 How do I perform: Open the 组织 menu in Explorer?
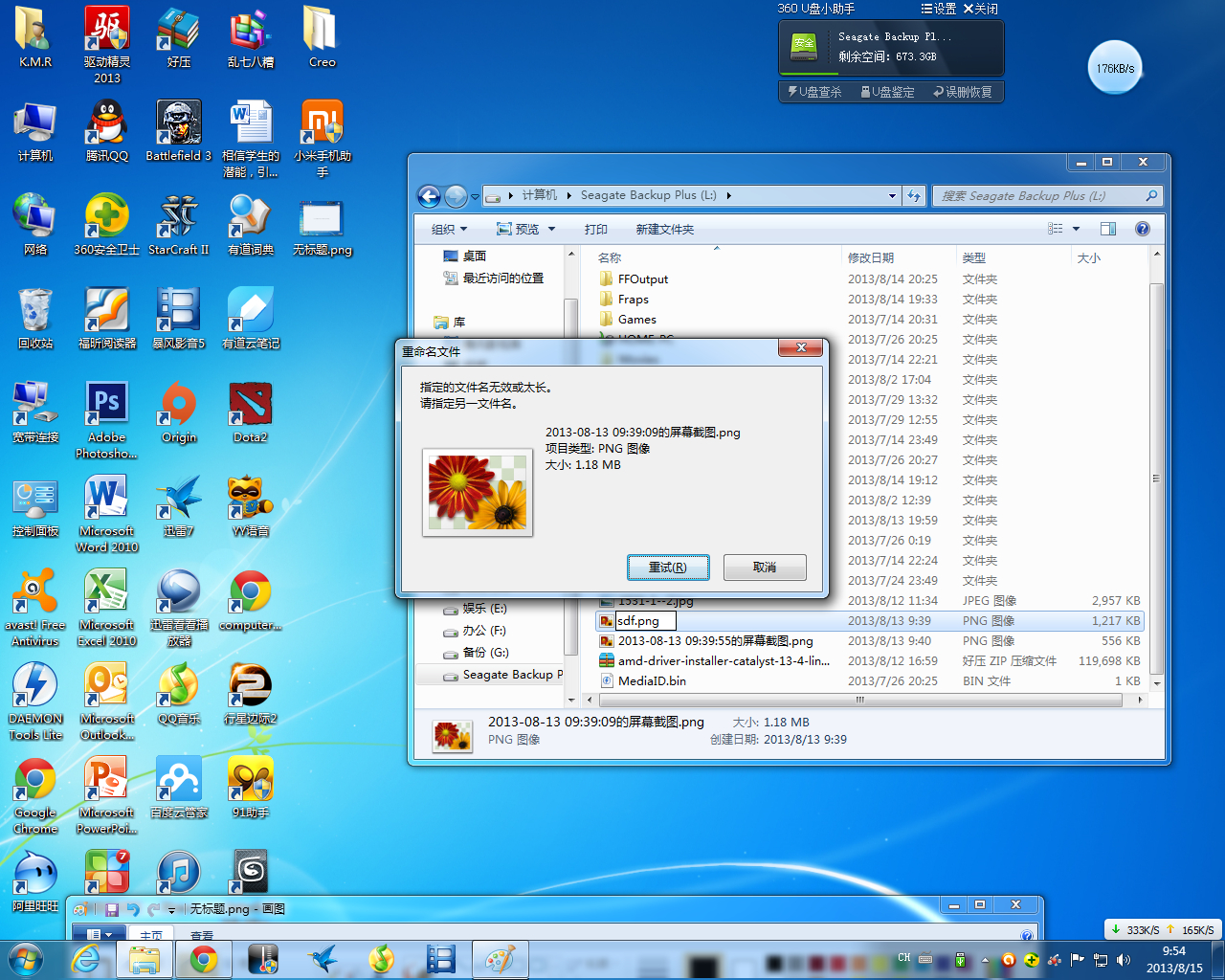449,230
